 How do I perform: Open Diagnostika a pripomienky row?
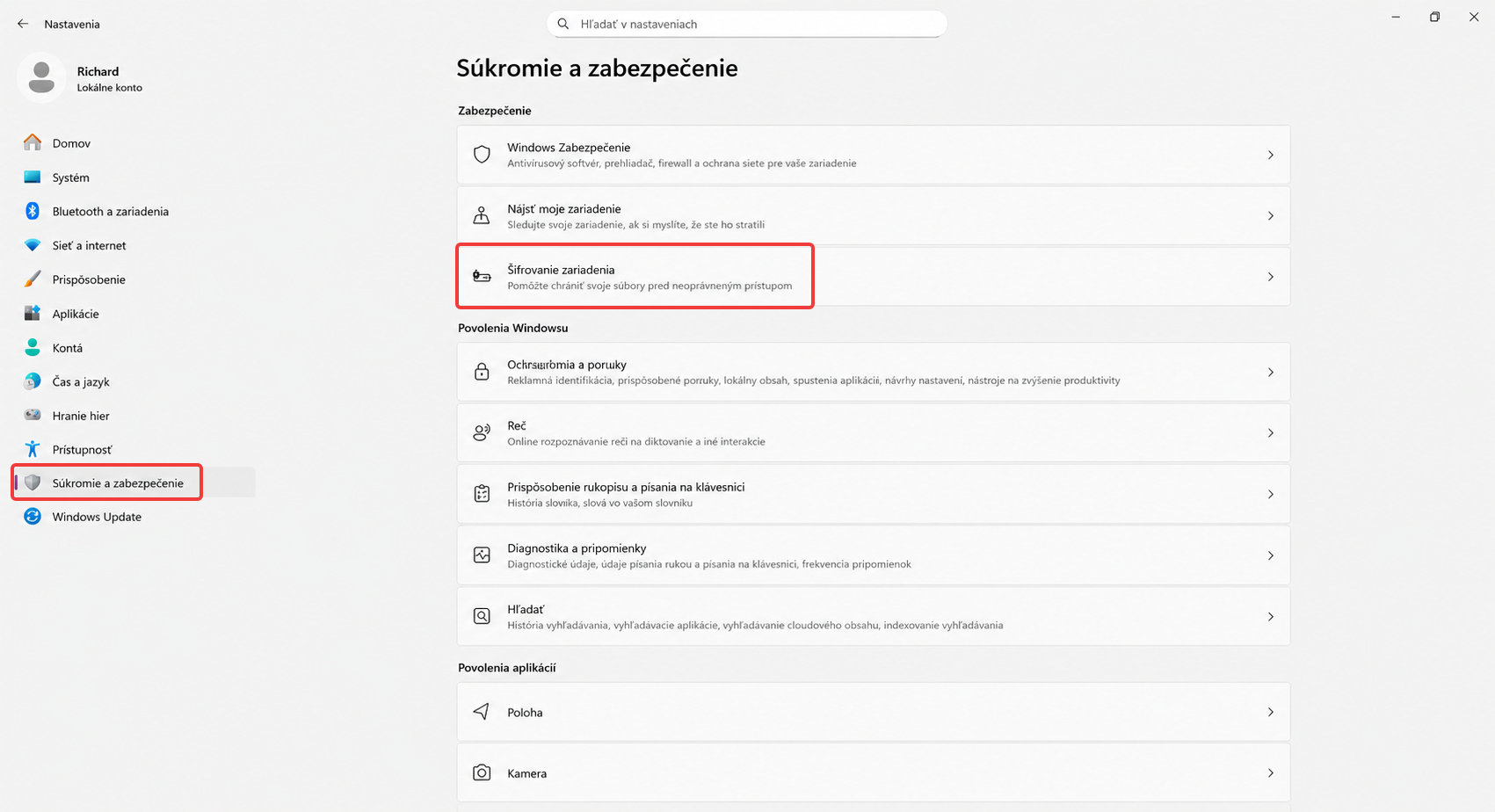click(874, 555)
